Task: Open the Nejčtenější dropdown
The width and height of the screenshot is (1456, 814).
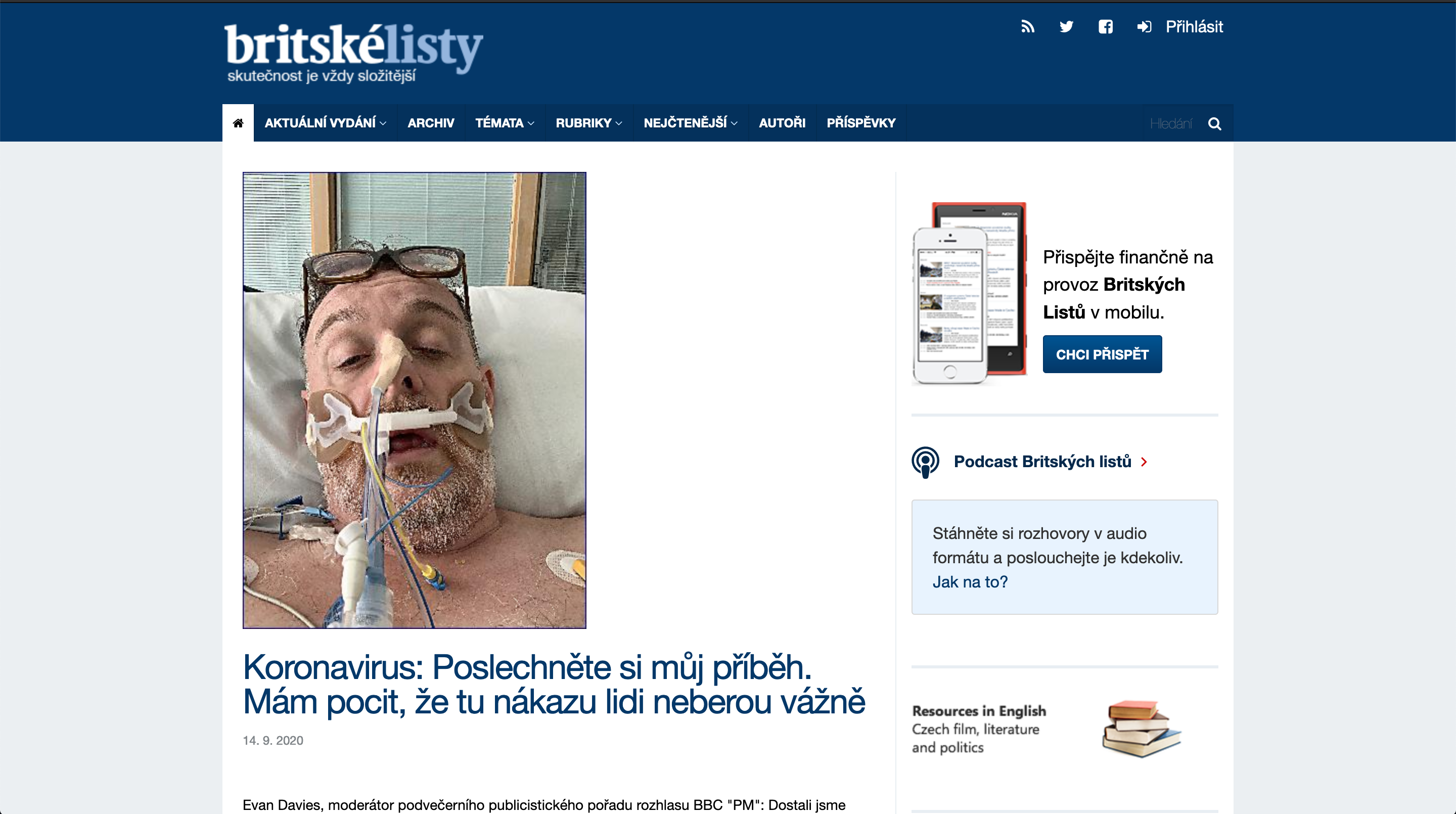Action: (690, 123)
